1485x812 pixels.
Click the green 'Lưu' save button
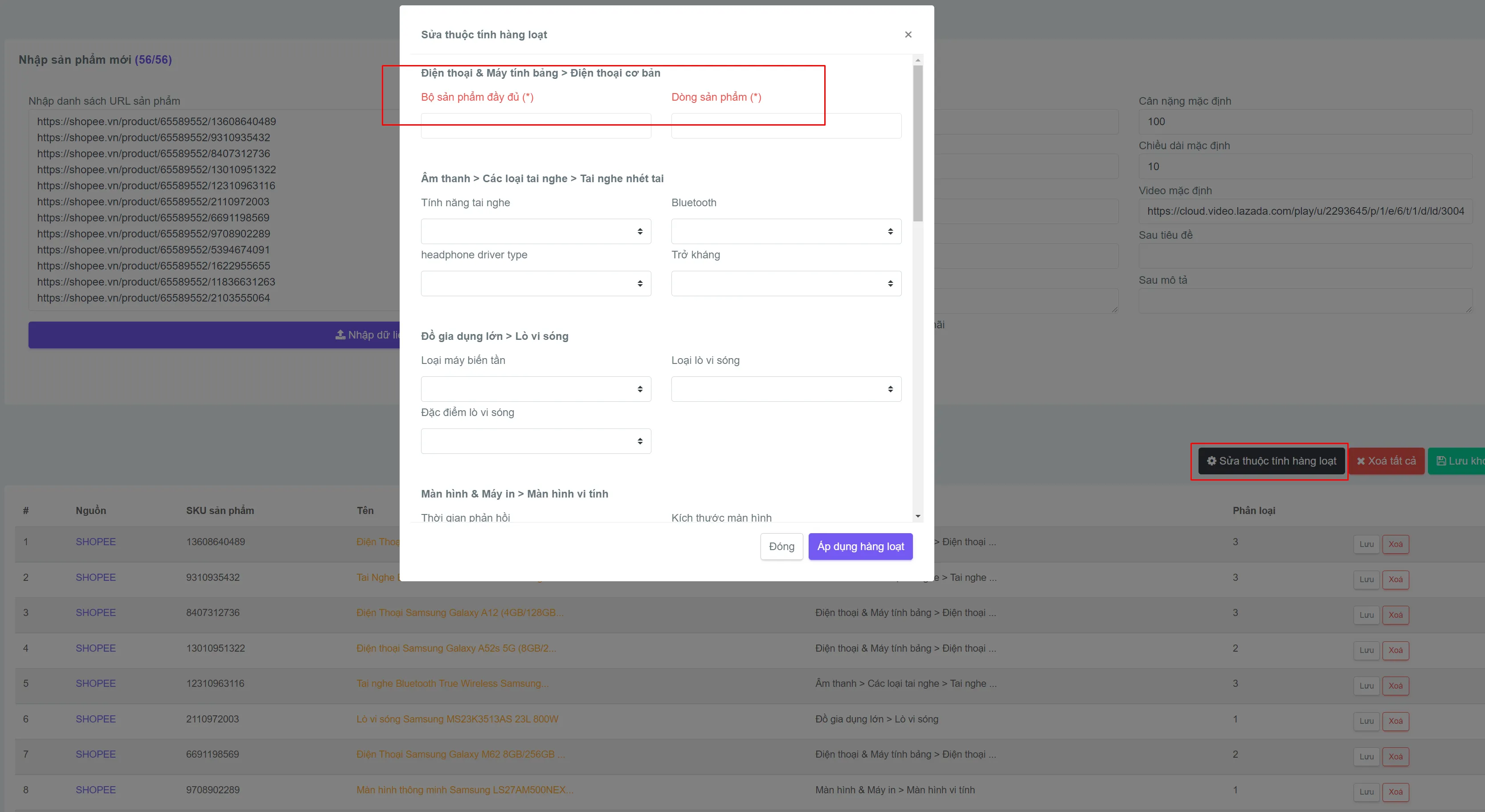click(1456, 461)
